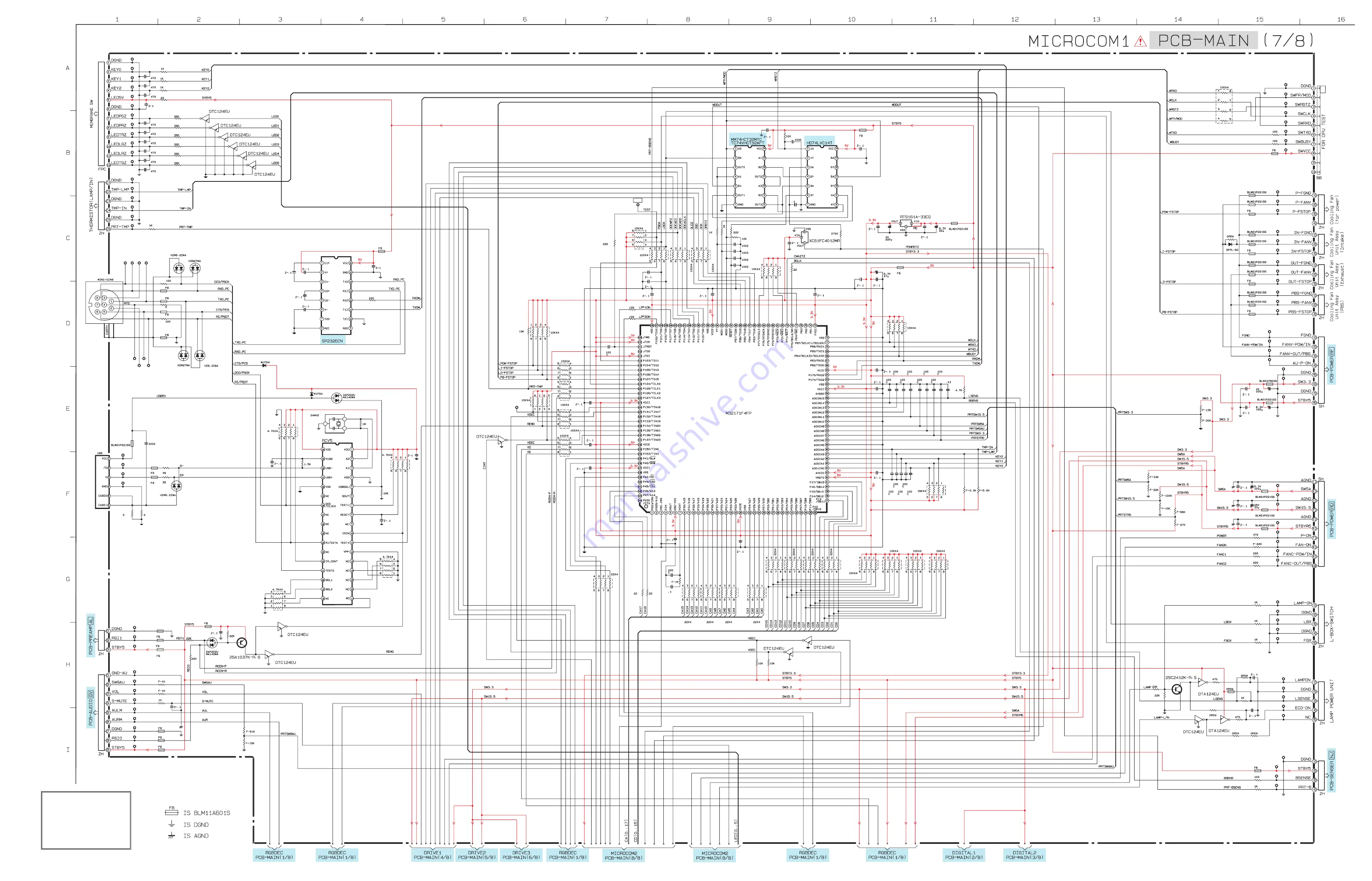Select the PCB-MAIN title block
The image size is (1372, 881).
click(1203, 41)
